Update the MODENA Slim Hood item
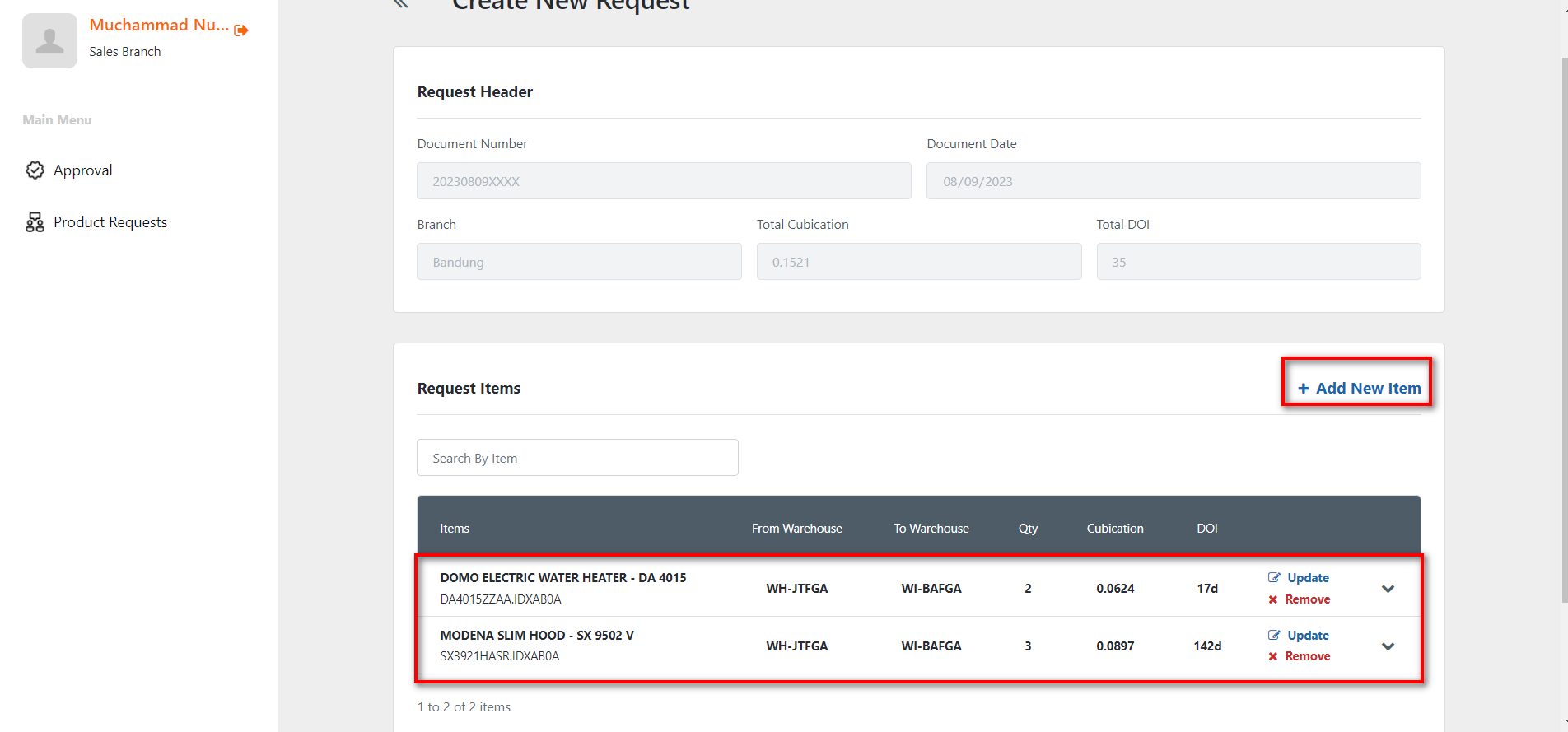Image resolution: width=1568 pixels, height=732 pixels. [1307, 636]
